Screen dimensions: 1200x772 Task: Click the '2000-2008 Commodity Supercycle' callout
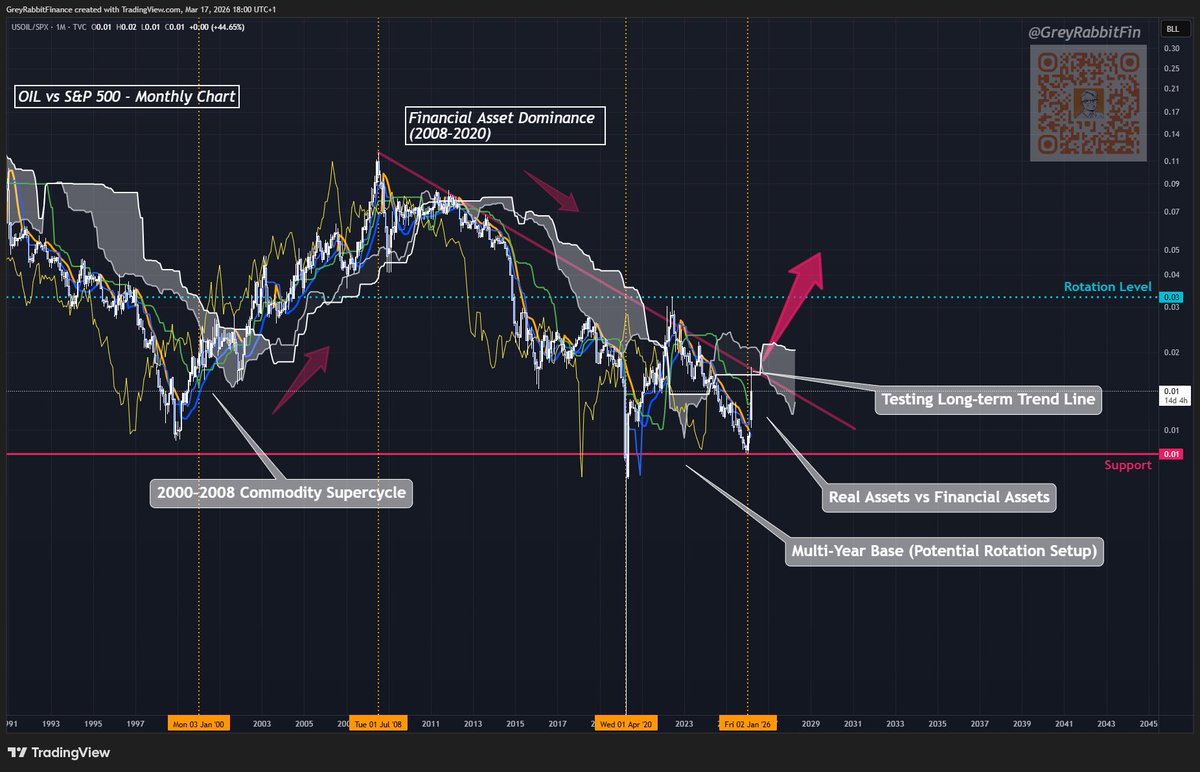281,493
